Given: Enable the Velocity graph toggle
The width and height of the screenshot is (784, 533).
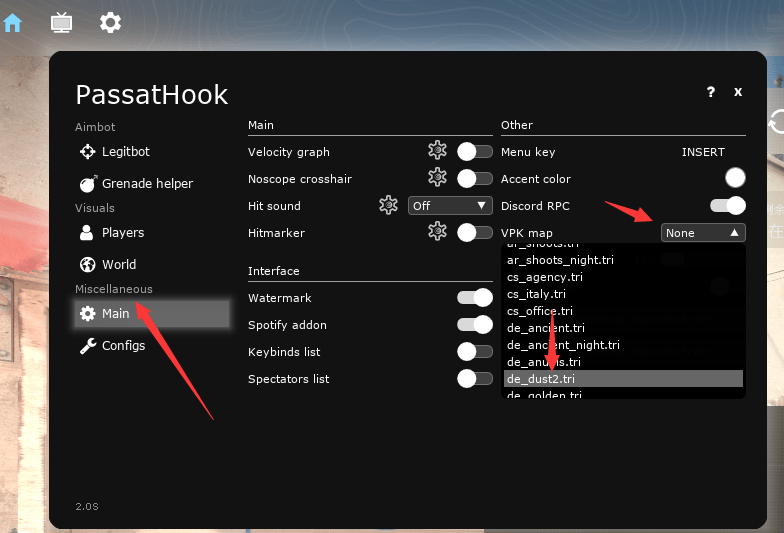Looking at the screenshot, I should pos(474,152).
